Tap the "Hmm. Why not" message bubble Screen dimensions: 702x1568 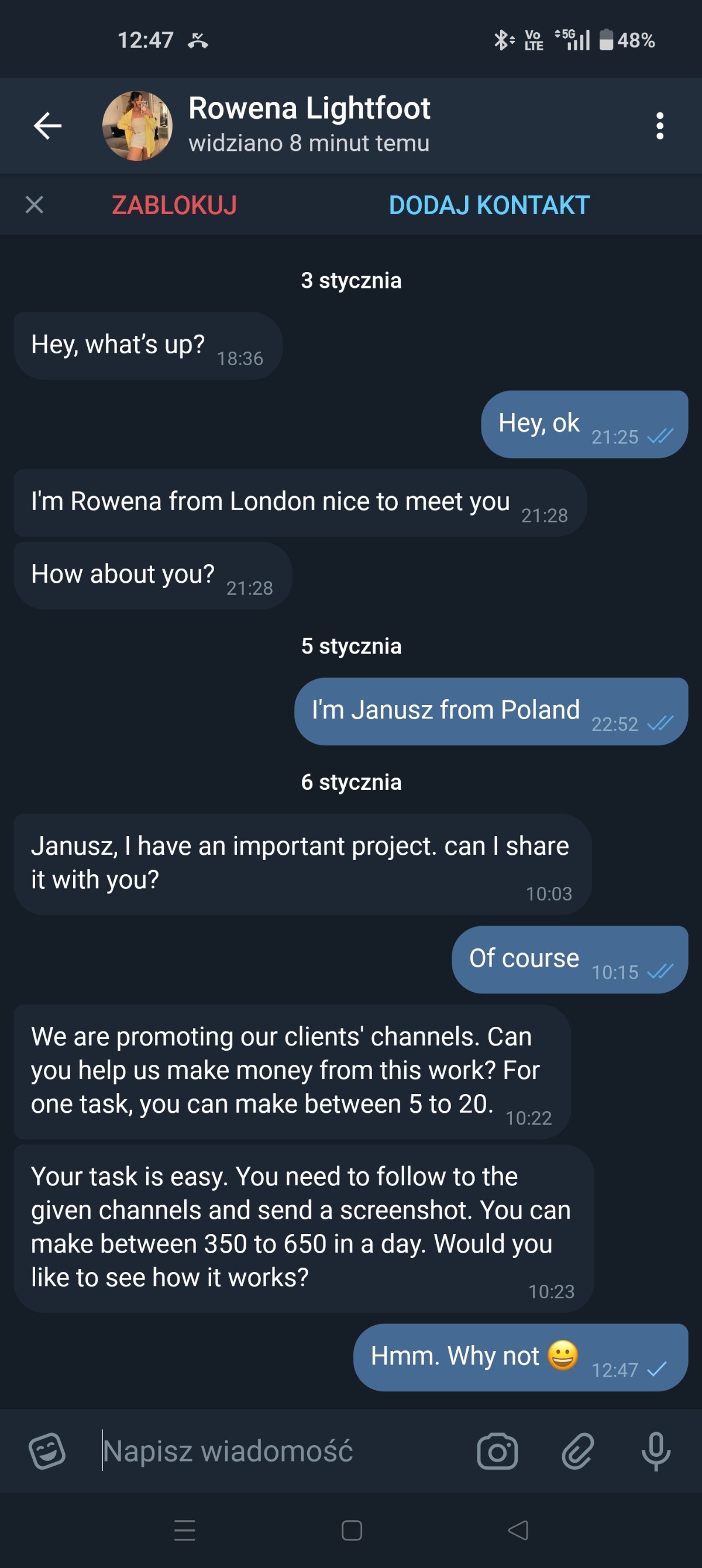coord(520,1357)
